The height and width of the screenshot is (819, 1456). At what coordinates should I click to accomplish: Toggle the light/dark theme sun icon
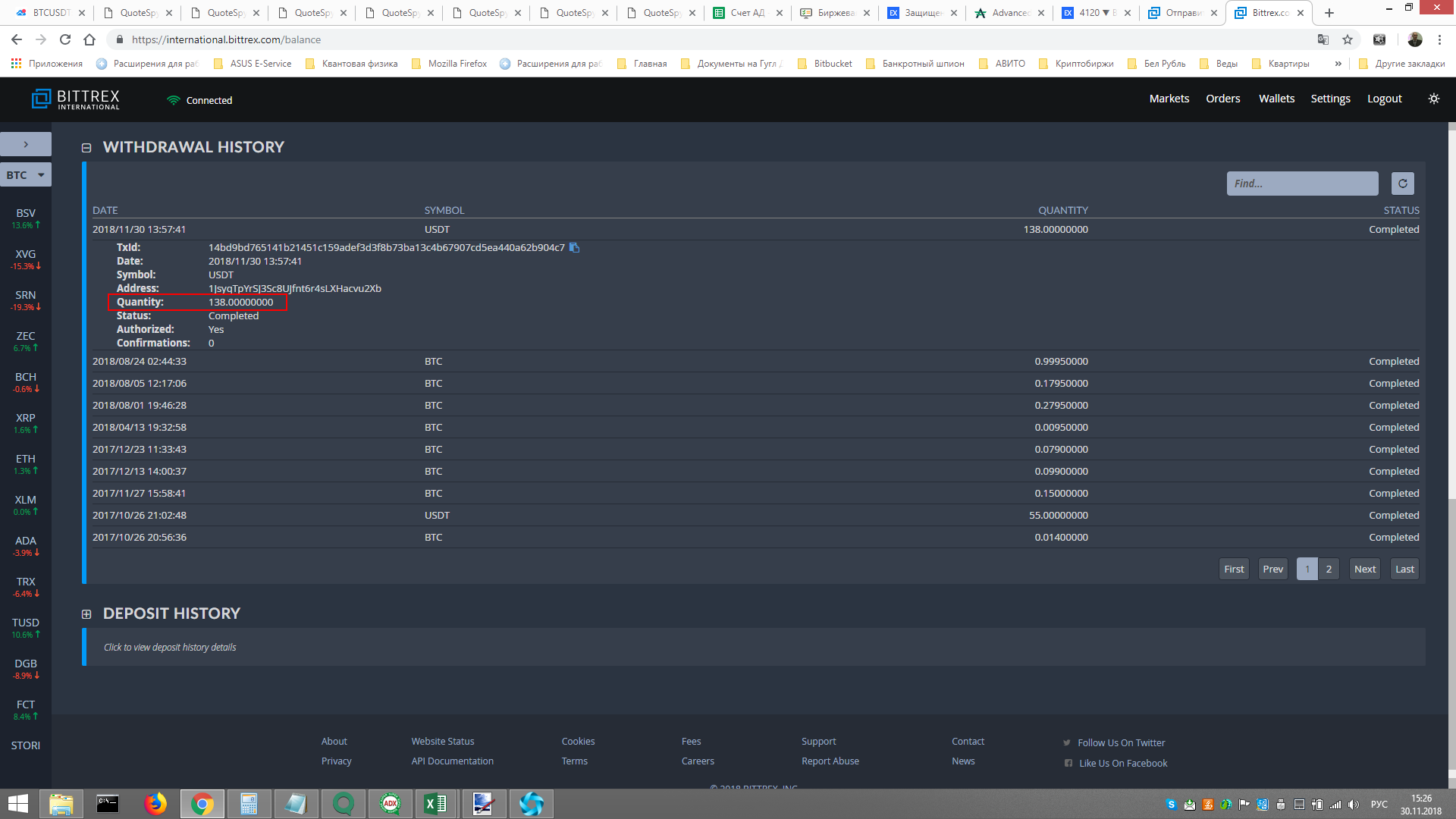[x=1433, y=99]
